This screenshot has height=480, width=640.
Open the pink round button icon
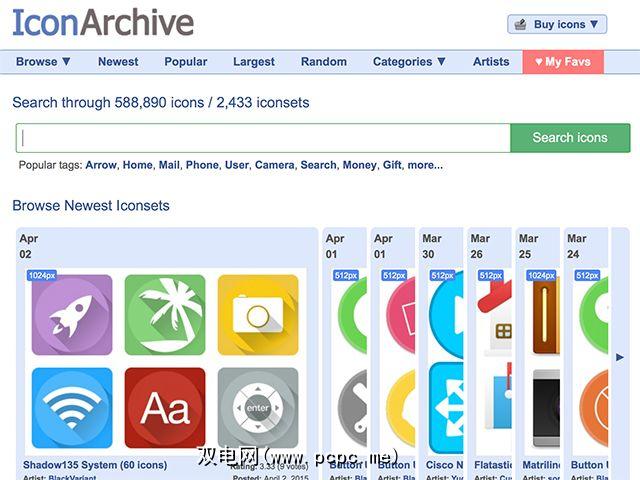coord(400,315)
